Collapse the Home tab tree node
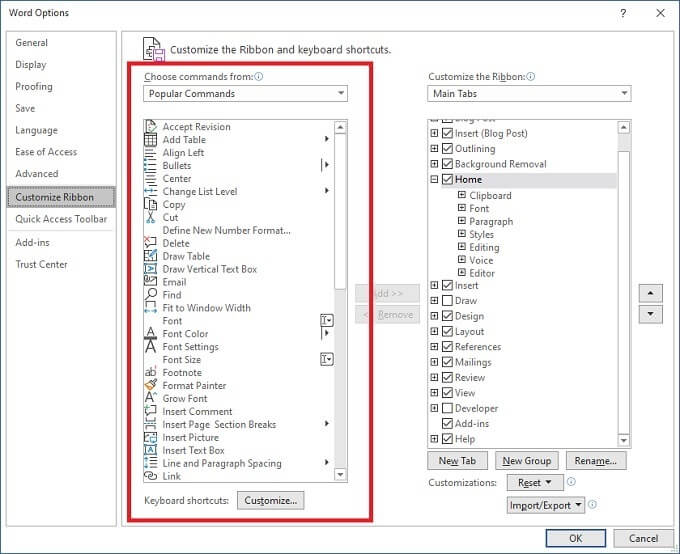This screenshot has width=680, height=554. click(x=434, y=179)
